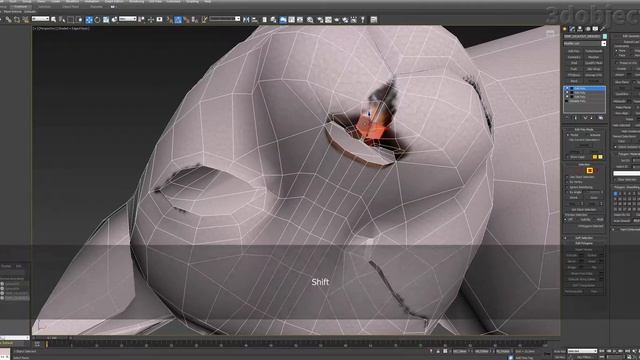Click Pin Stack below modifier stack
Viewport: 640px width, 360px height.
[x=567, y=118]
